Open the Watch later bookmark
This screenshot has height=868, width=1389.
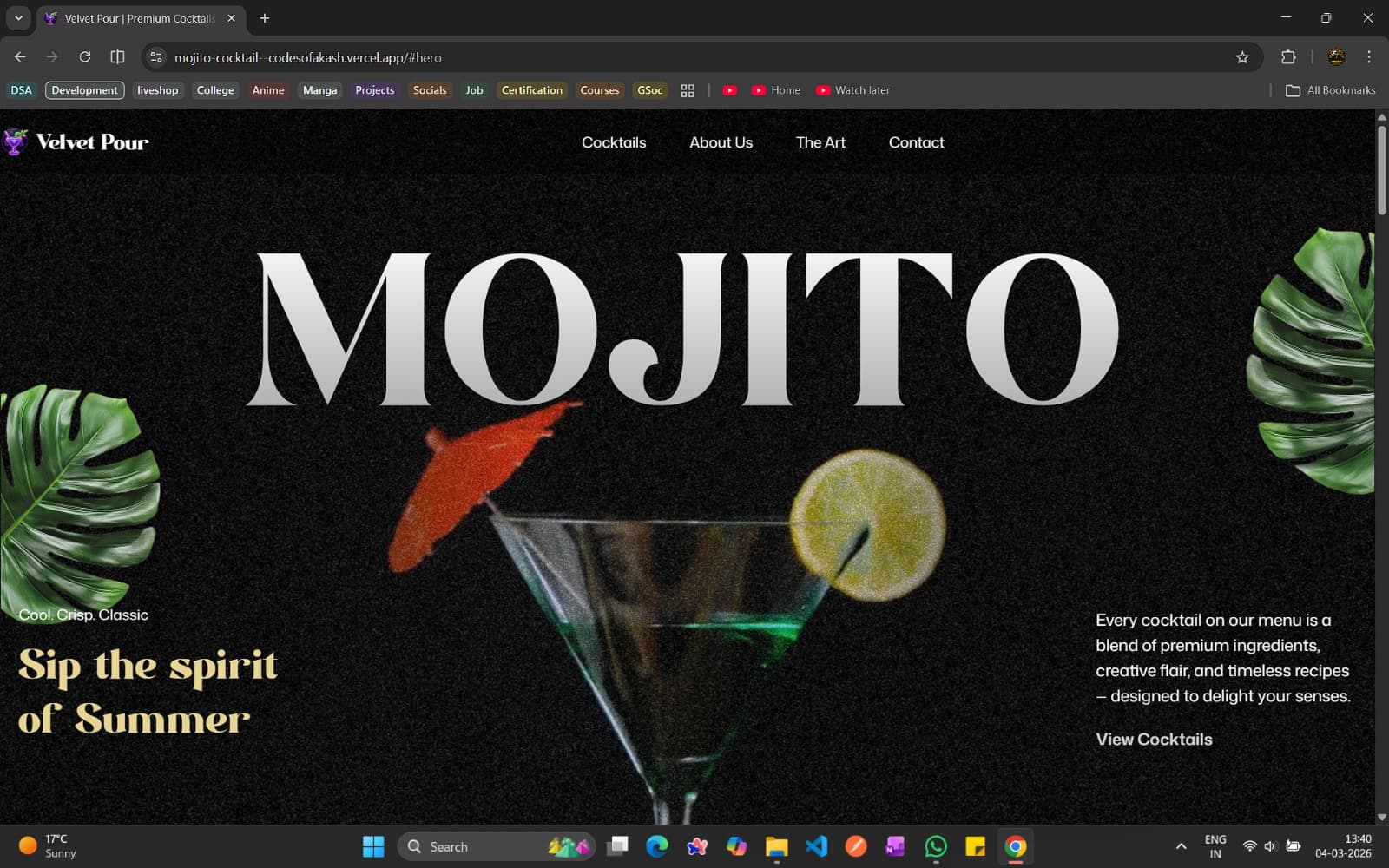[852, 90]
